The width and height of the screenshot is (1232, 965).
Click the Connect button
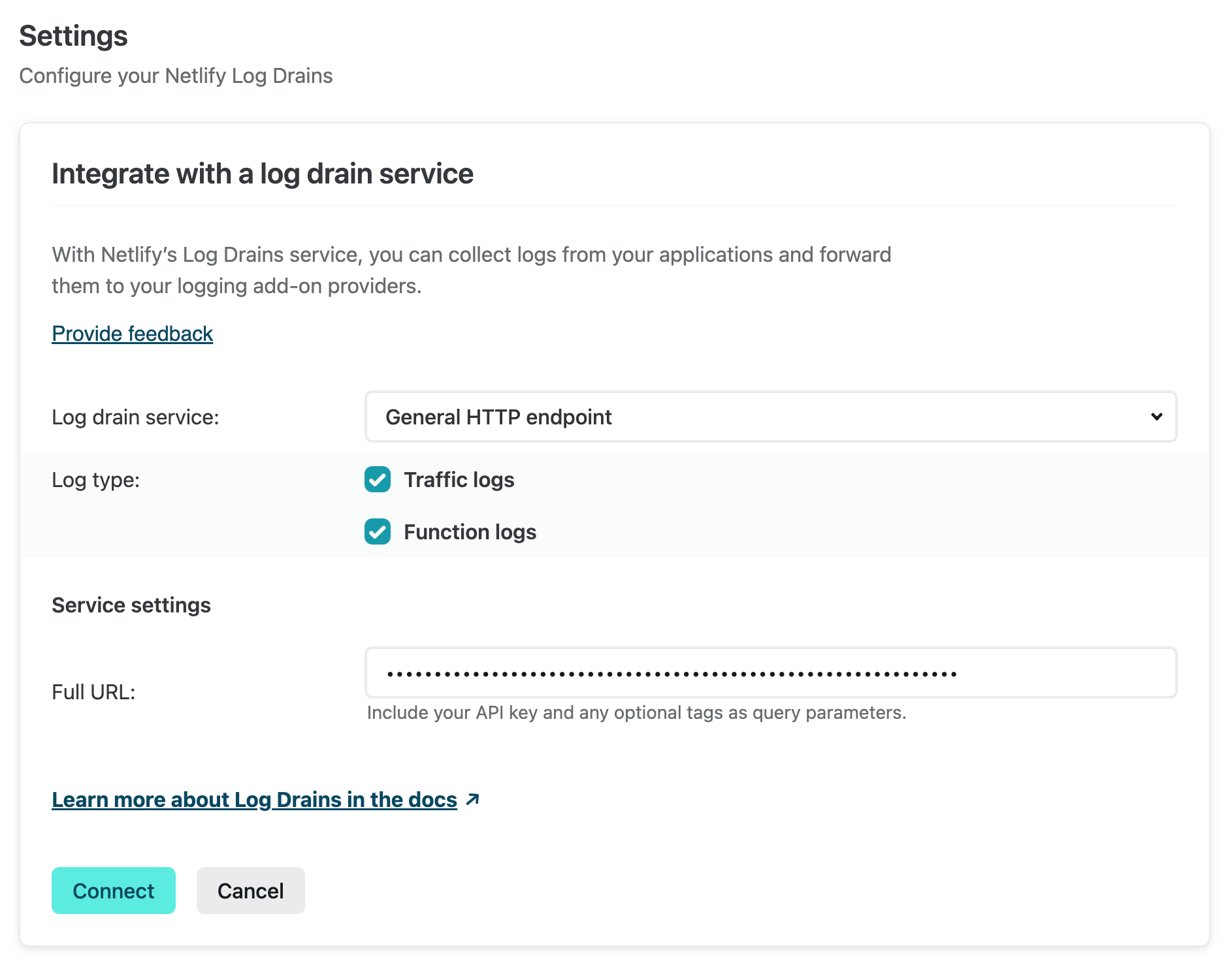pos(114,891)
